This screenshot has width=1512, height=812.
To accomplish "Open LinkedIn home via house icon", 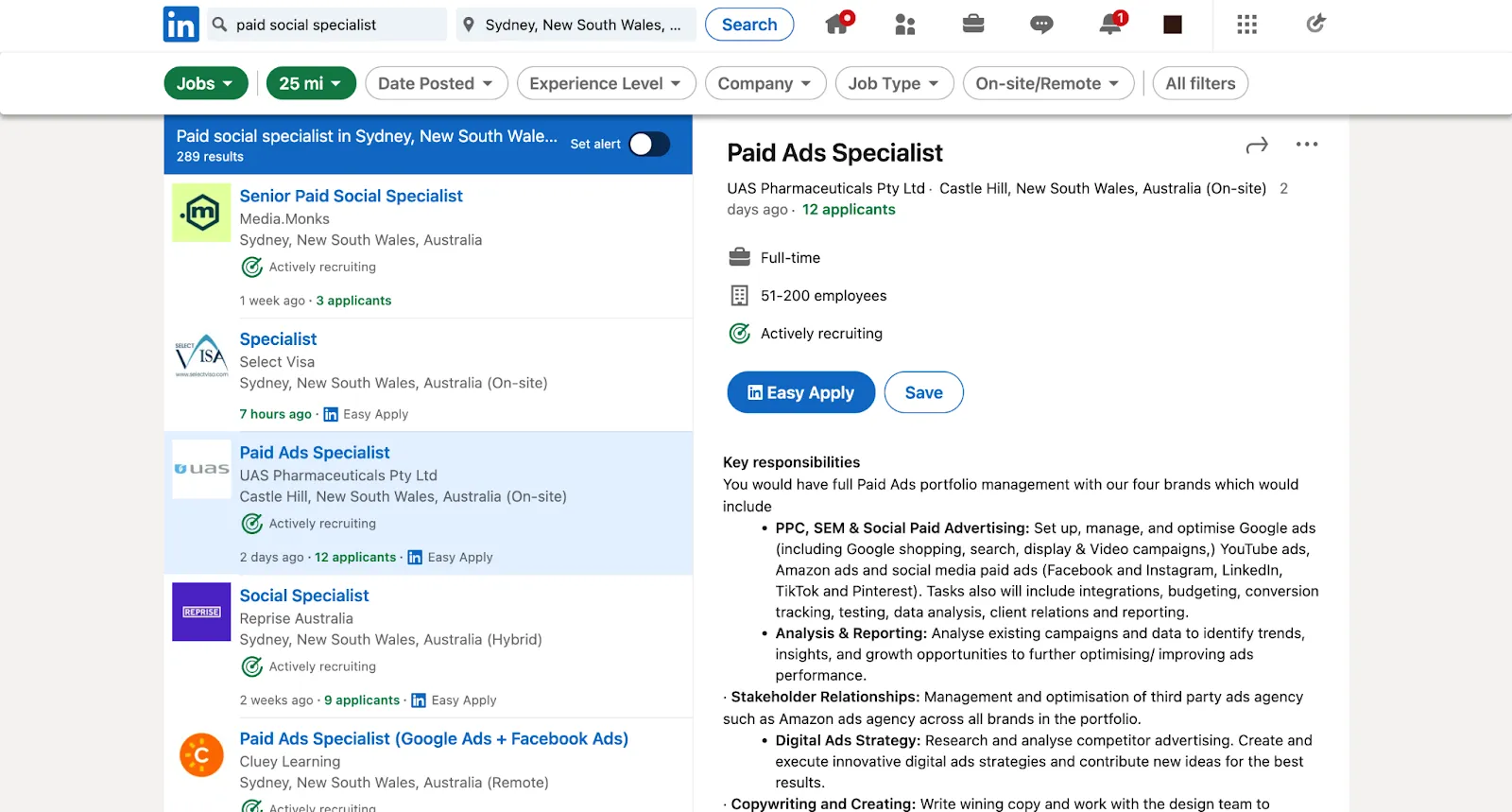I will 837,25.
